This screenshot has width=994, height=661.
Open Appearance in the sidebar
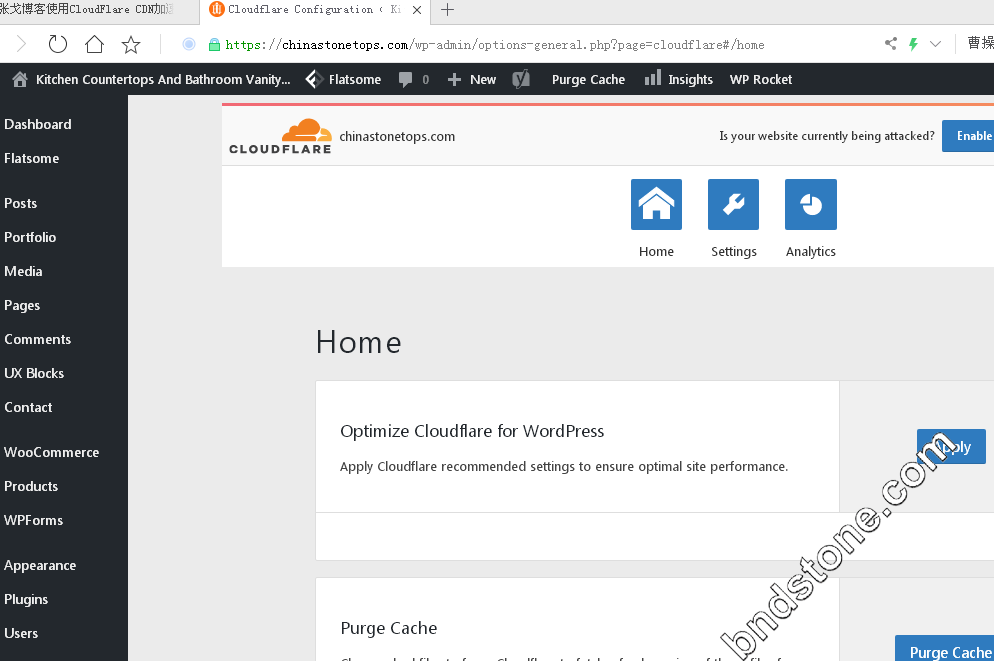[x=40, y=565]
